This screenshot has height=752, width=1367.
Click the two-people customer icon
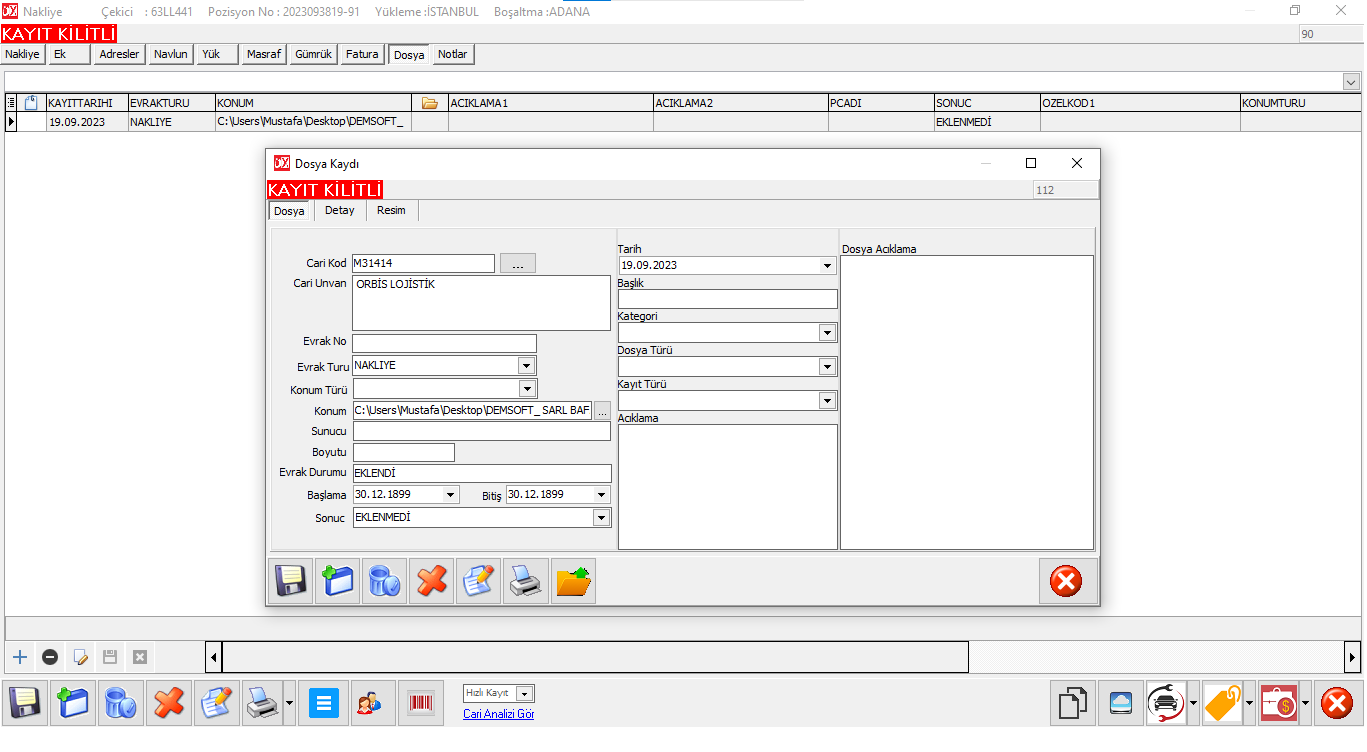372,703
